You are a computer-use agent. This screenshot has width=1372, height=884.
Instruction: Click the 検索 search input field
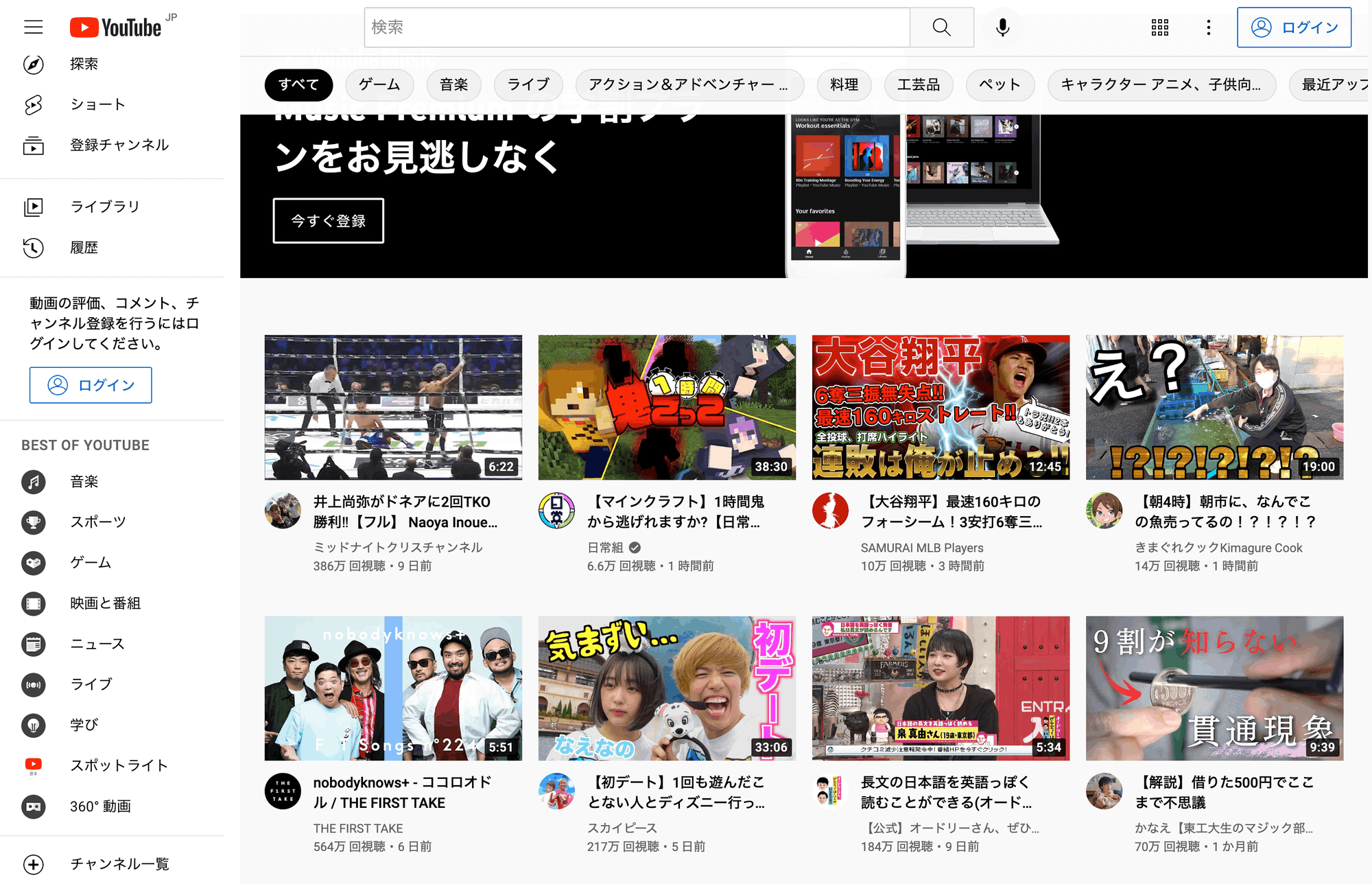pos(637,27)
